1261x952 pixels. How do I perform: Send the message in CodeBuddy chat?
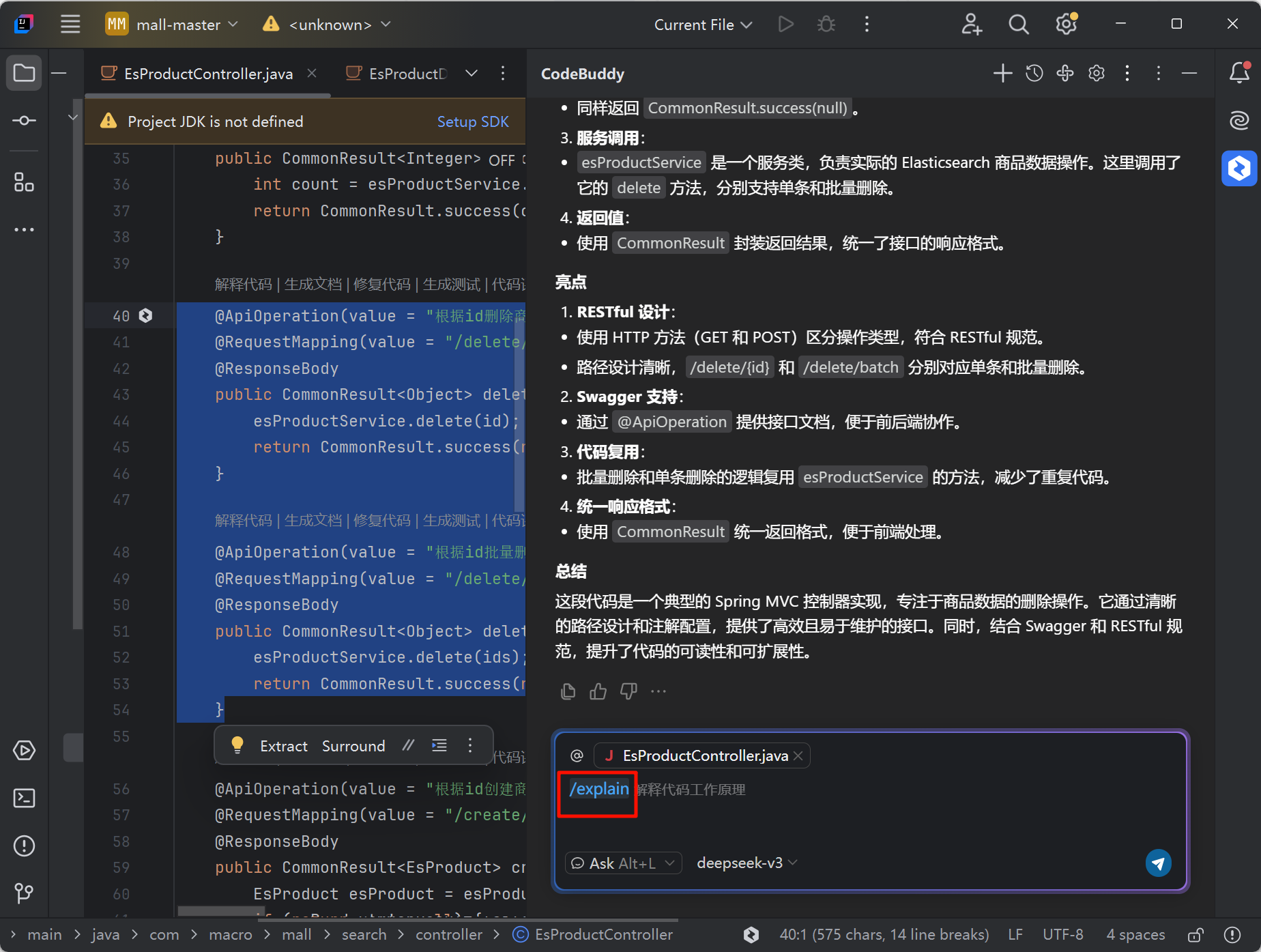click(1158, 863)
